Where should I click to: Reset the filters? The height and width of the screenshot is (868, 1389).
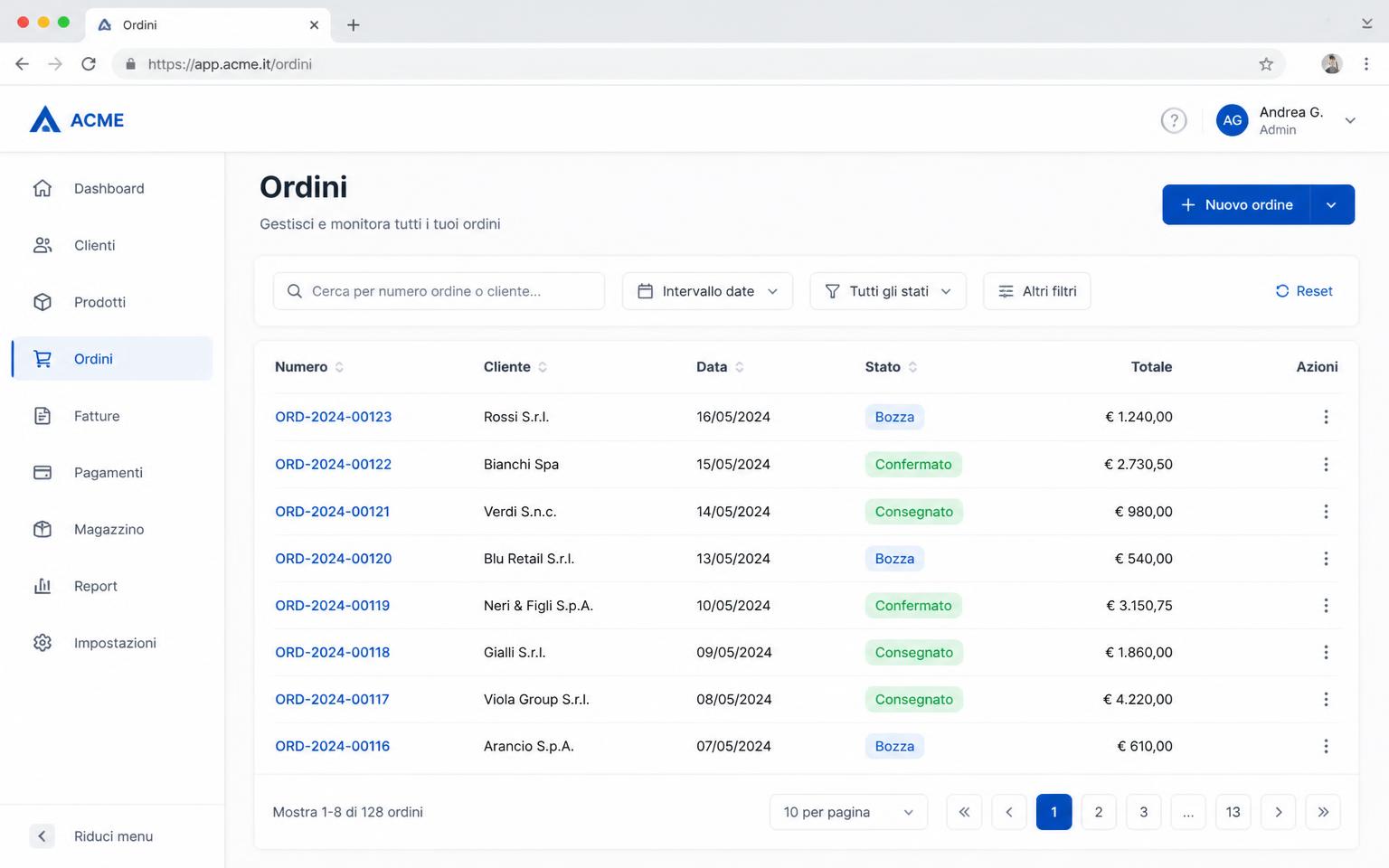(1304, 291)
